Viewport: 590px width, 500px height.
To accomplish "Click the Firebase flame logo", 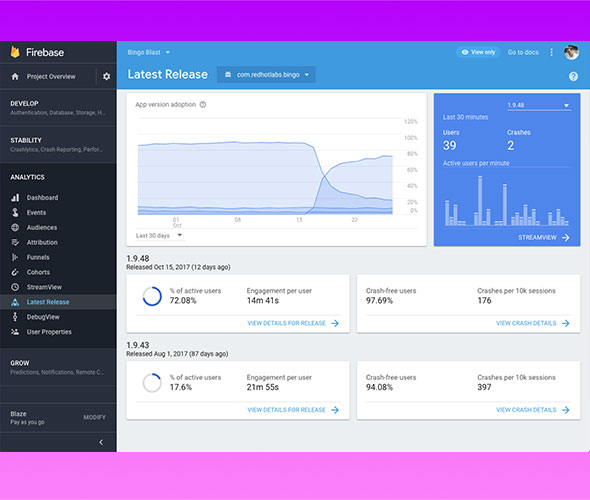I will pos(15,52).
